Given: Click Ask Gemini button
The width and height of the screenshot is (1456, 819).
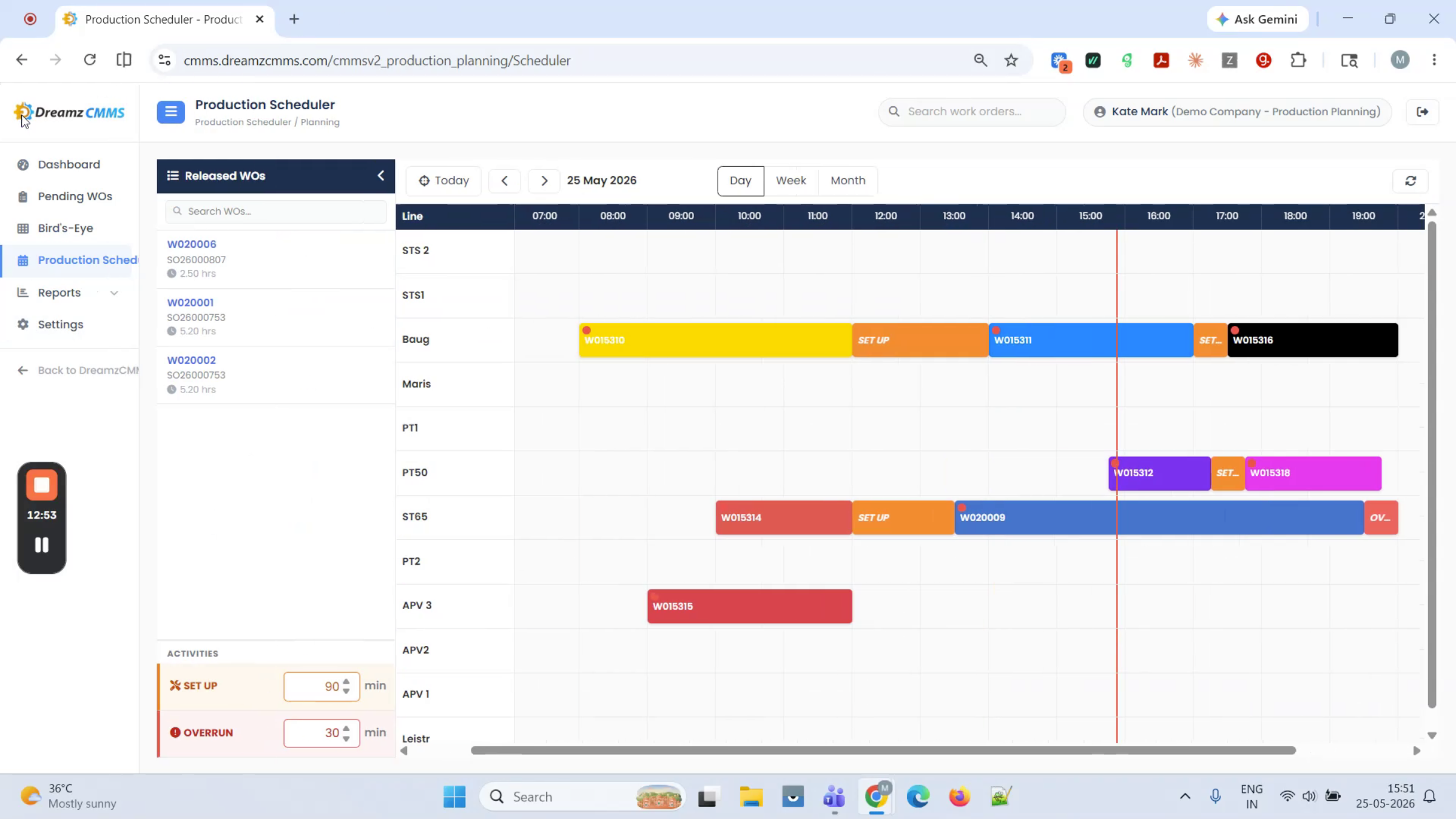Looking at the screenshot, I should coord(1258,19).
